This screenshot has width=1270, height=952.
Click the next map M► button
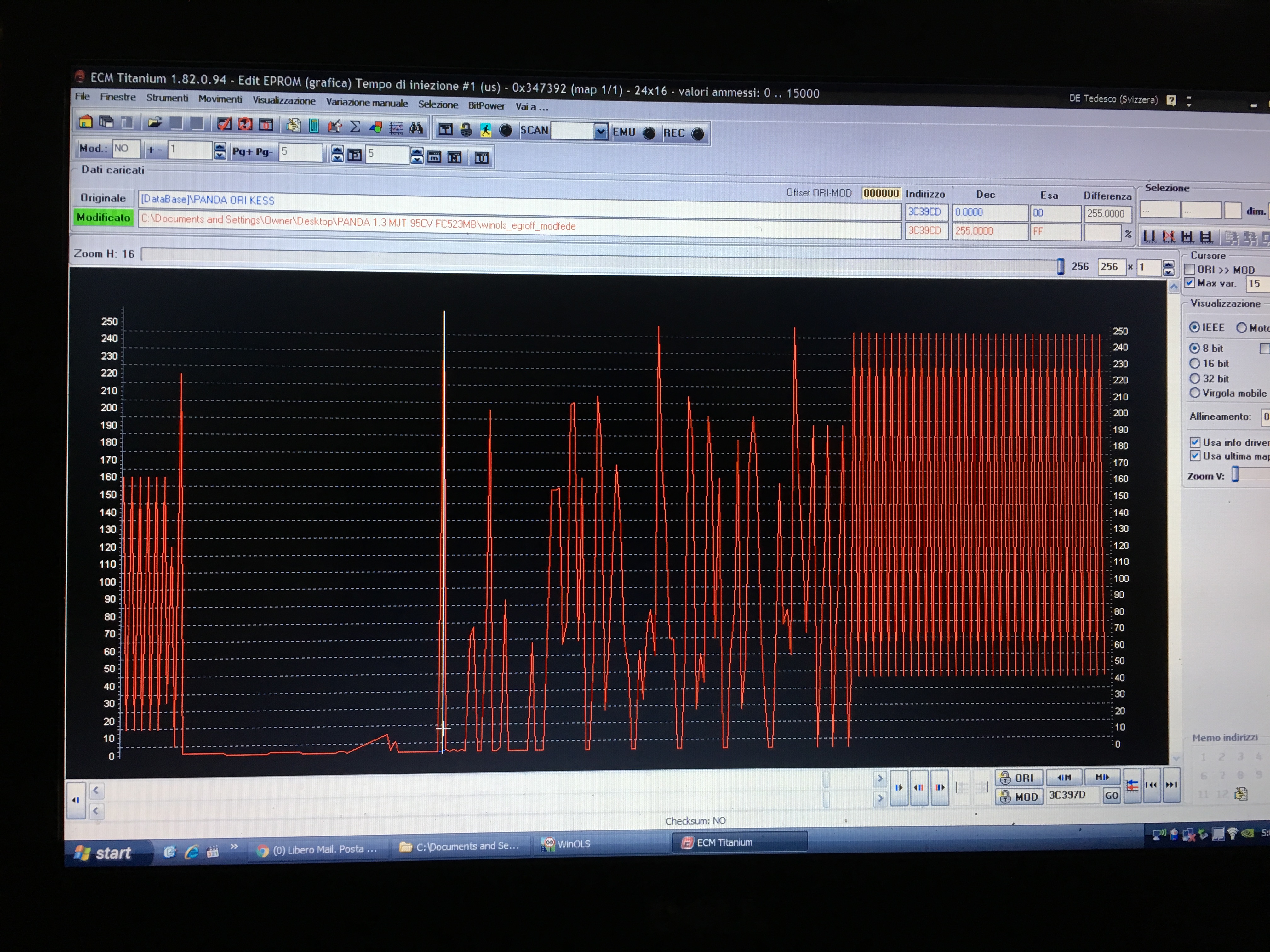point(1102,778)
